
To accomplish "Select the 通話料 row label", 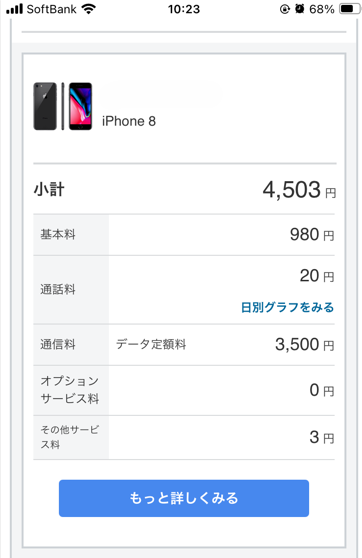I will point(58,289).
